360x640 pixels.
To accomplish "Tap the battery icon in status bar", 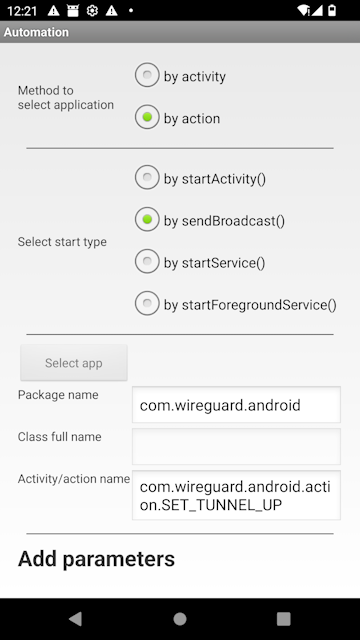I will pyautogui.click(x=332, y=11).
